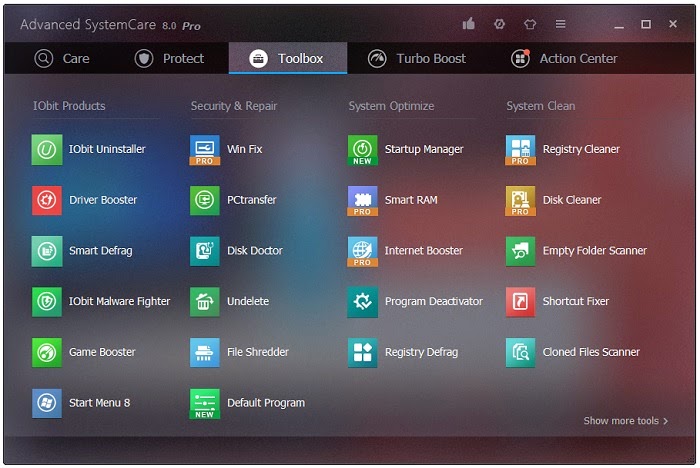Screen dimensions: 700x468
Task: Click the Driver Booster text label
Action: pyautogui.click(x=103, y=200)
